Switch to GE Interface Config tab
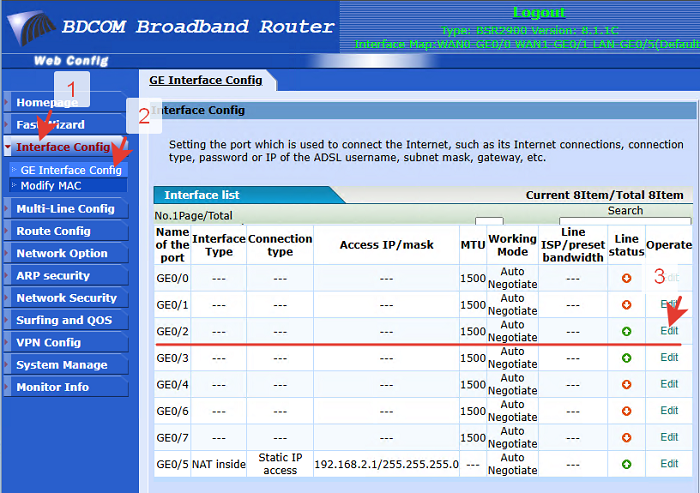 pyautogui.click(x=206, y=80)
